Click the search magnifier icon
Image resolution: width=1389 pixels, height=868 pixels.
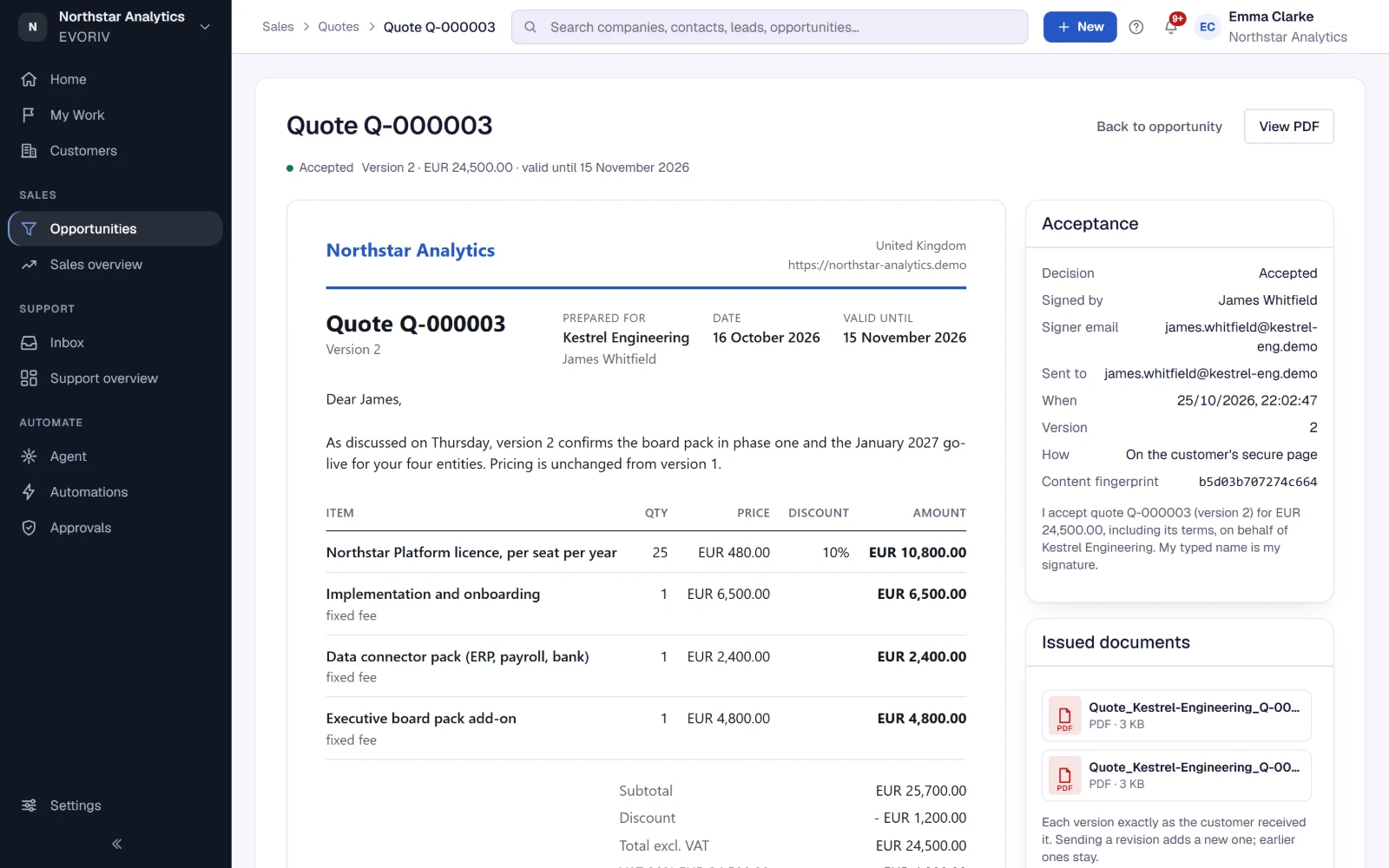tap(530, 27)
